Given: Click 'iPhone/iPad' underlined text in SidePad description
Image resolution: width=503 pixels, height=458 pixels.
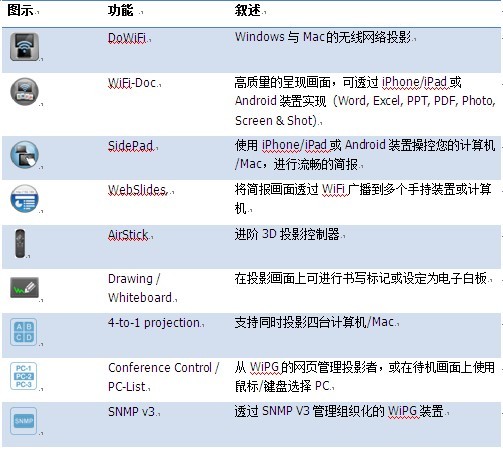Looking at the screenshot, I should tap(294, 145).
